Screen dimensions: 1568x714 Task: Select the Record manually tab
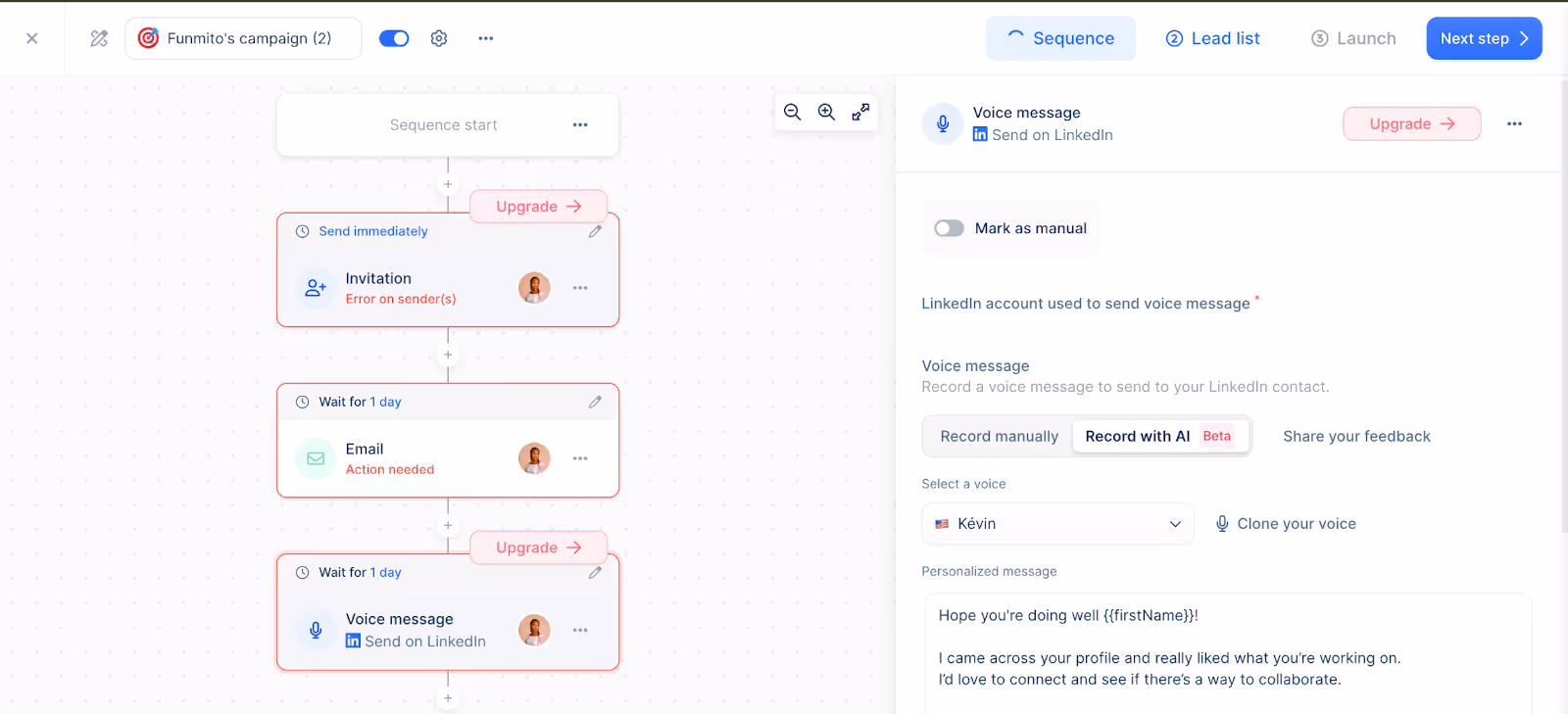tap(999, 436)
